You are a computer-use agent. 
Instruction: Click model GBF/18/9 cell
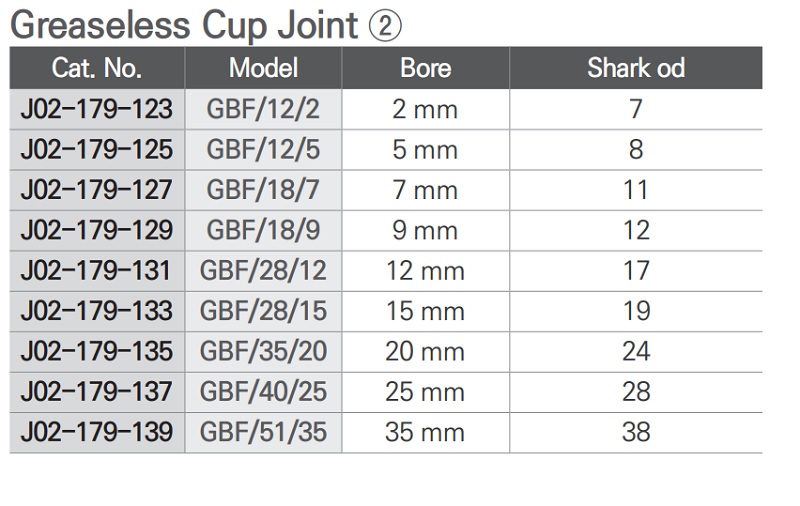[x=263, y=230]
